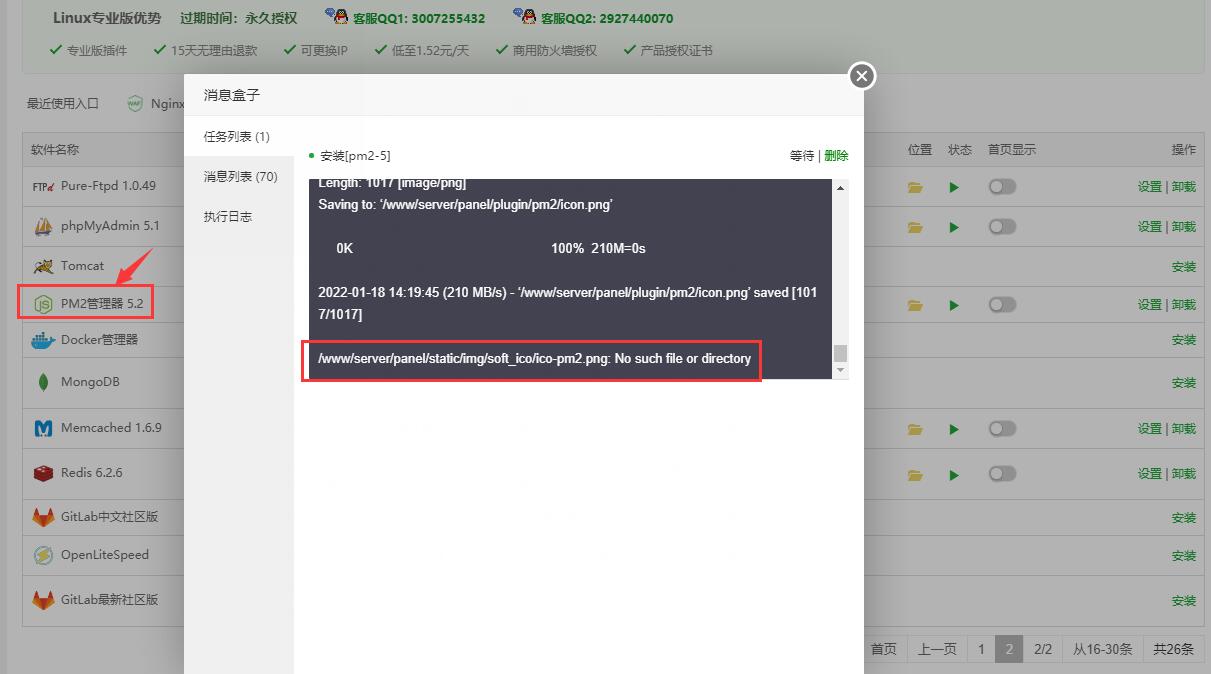1211x674 pixels.
Task: Open Docker管理器 software entry
Action: click(99, 340)
